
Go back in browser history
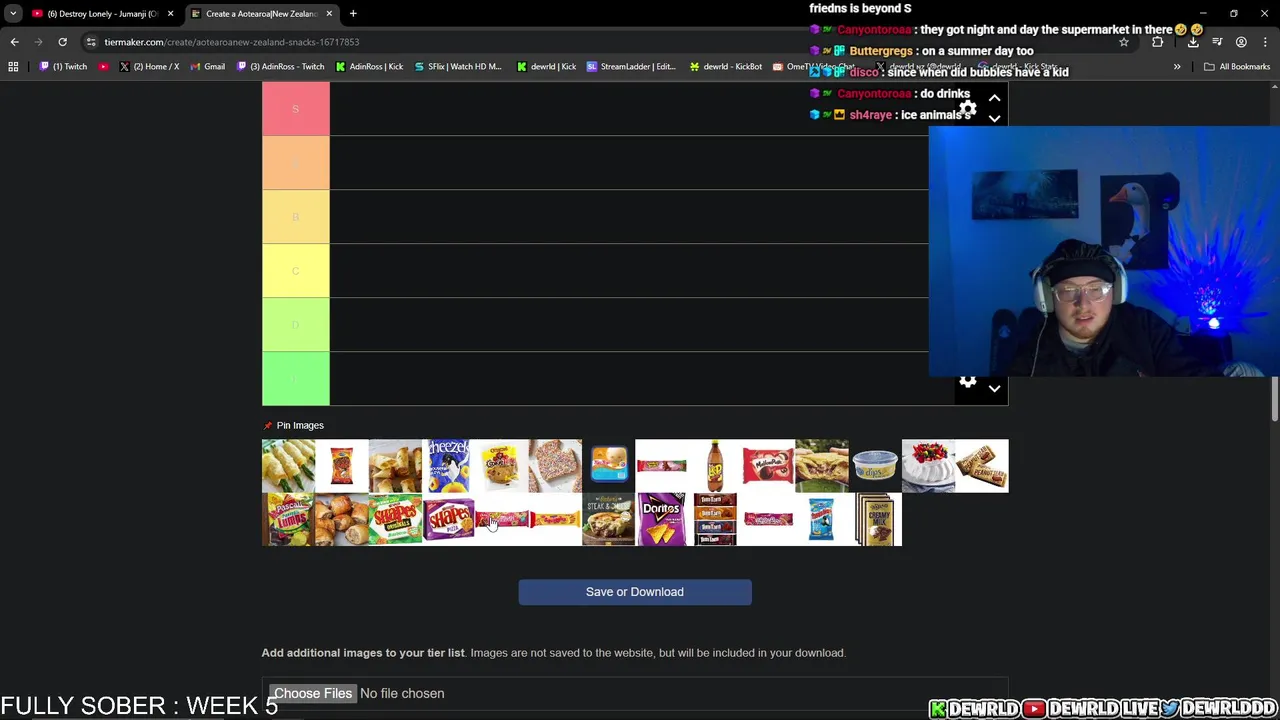(14, 42)
